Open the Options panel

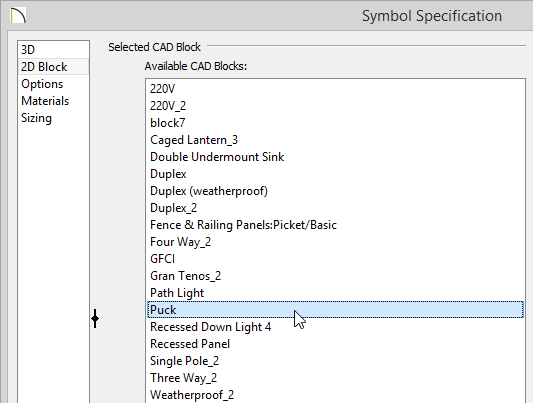click(53, 84)
